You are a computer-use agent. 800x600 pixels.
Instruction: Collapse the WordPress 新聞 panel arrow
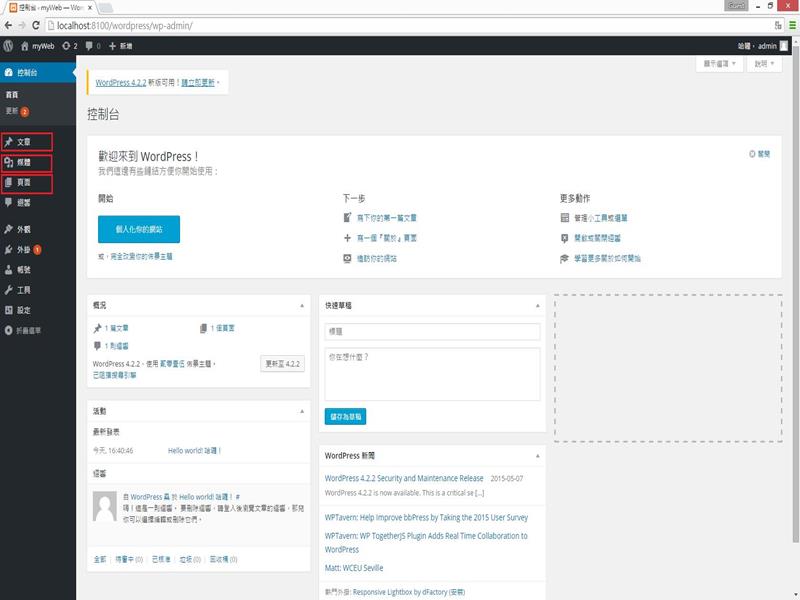[x=537, y=455]
